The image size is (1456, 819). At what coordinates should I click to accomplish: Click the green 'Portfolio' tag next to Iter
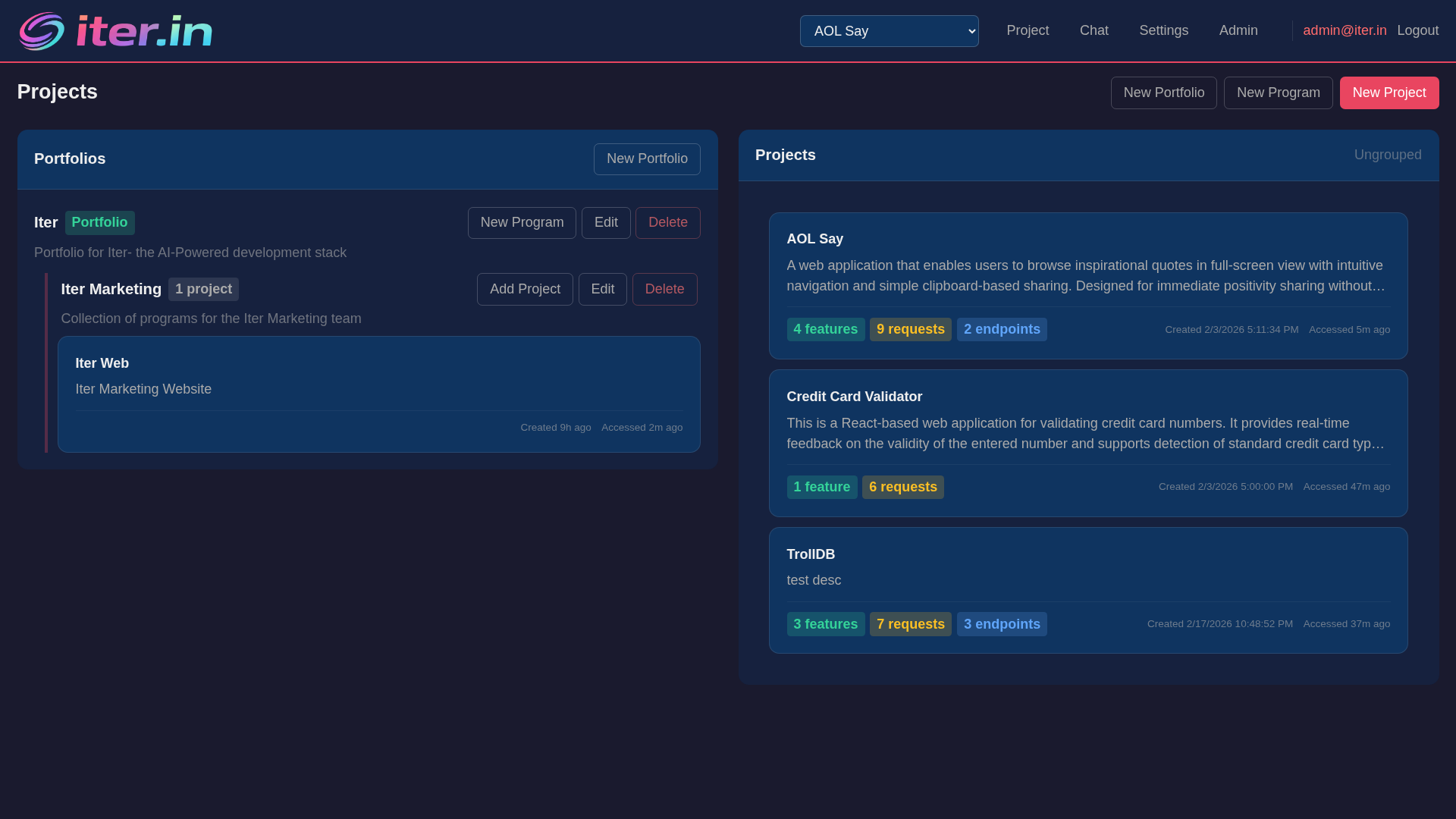click(x=99, y=222)
